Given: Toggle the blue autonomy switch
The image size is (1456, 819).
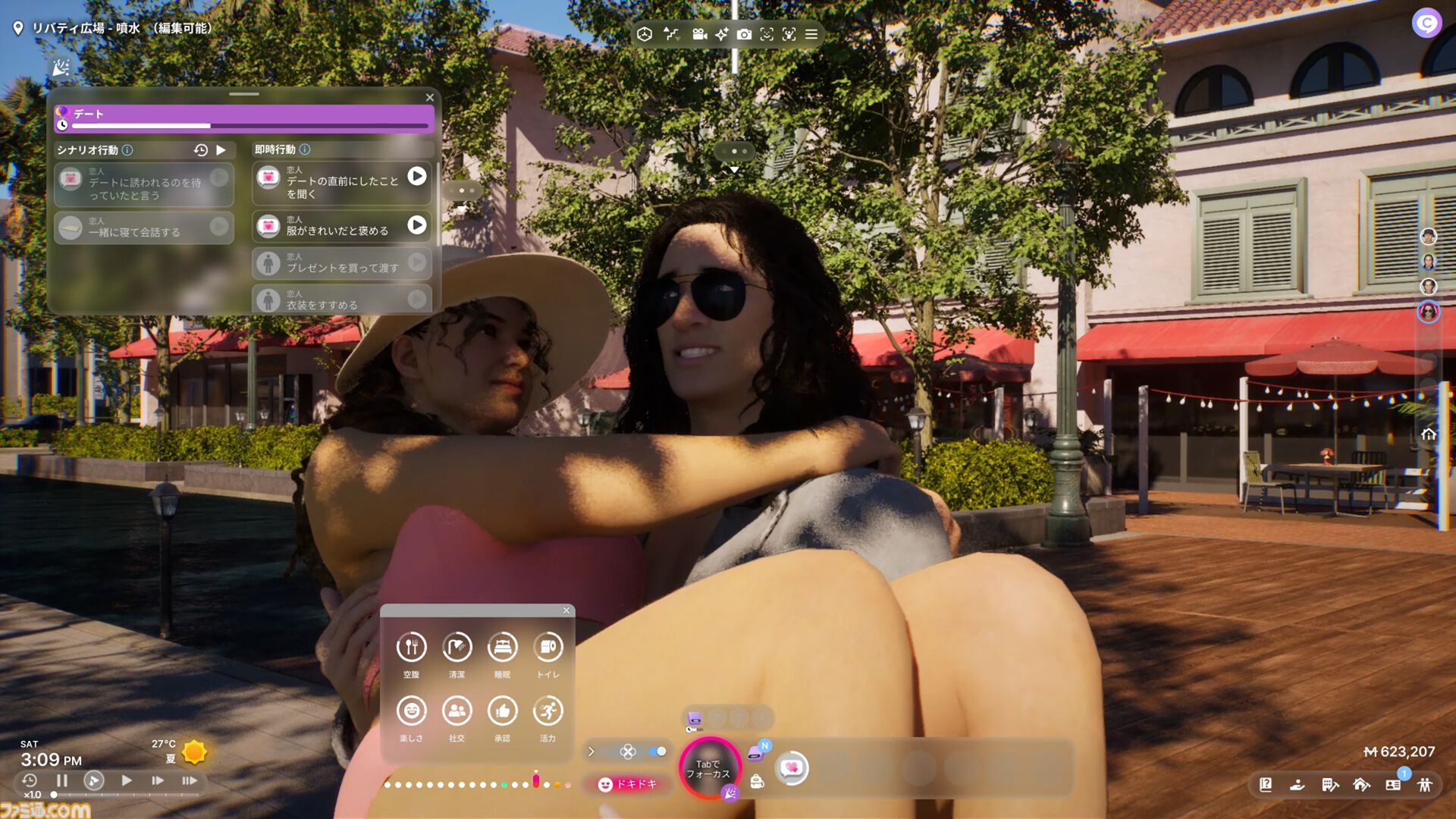Looking at the screenshot, I should point(657,752).
